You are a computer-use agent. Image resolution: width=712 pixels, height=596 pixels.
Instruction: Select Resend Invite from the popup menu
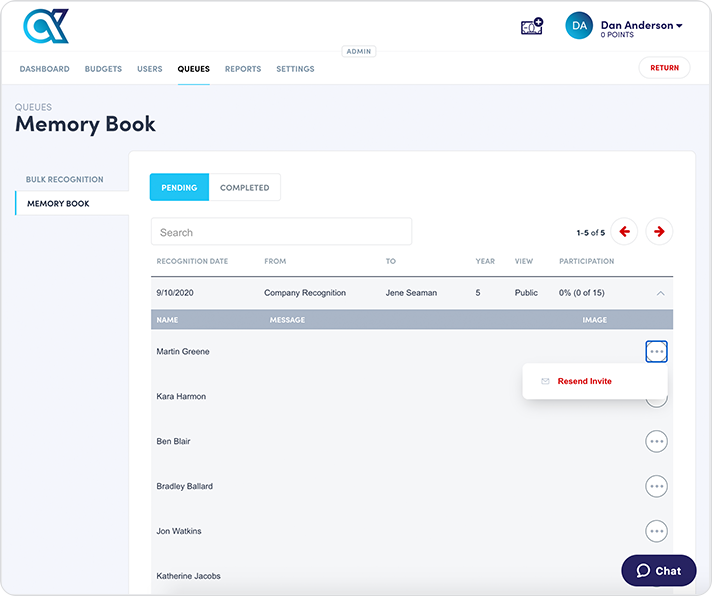(584, 381)
